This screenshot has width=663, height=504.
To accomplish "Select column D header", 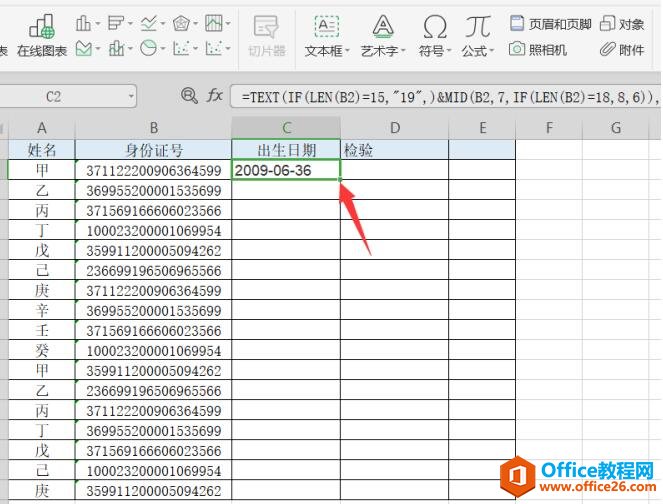I will pyautogui.click(x=395, y=128).
